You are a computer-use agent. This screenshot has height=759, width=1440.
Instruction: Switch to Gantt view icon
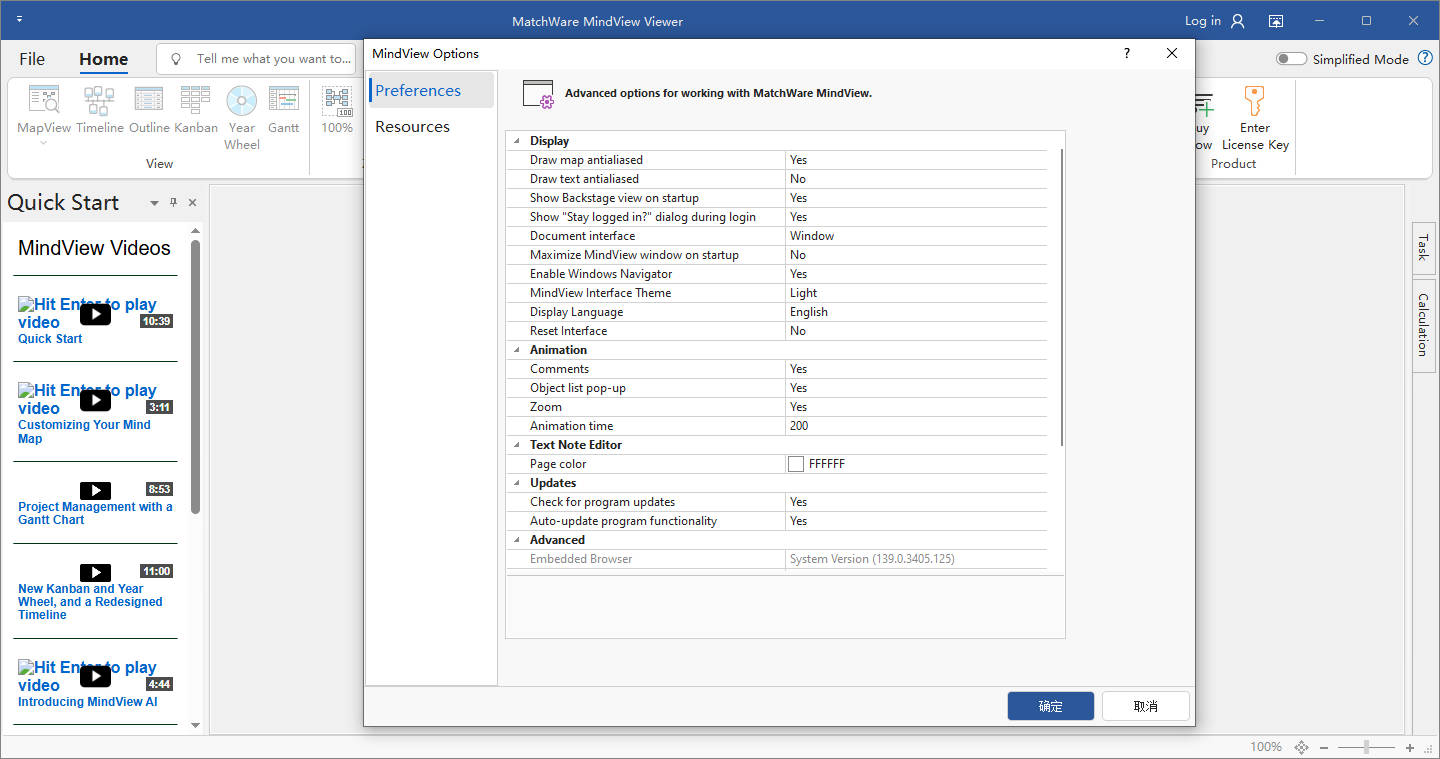tap(284, 101)
